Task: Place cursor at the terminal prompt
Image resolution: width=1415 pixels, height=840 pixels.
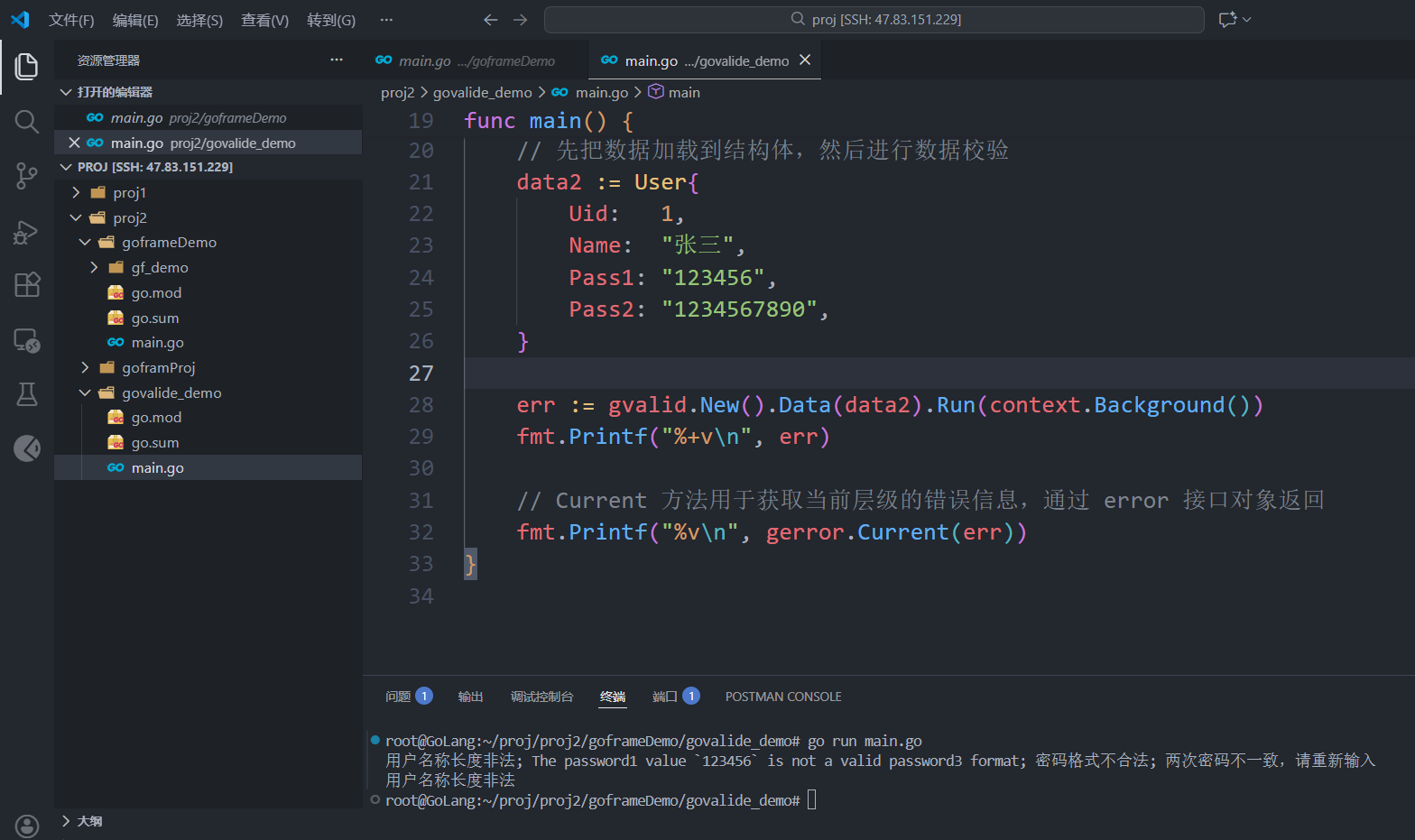Action: point(811,800)
